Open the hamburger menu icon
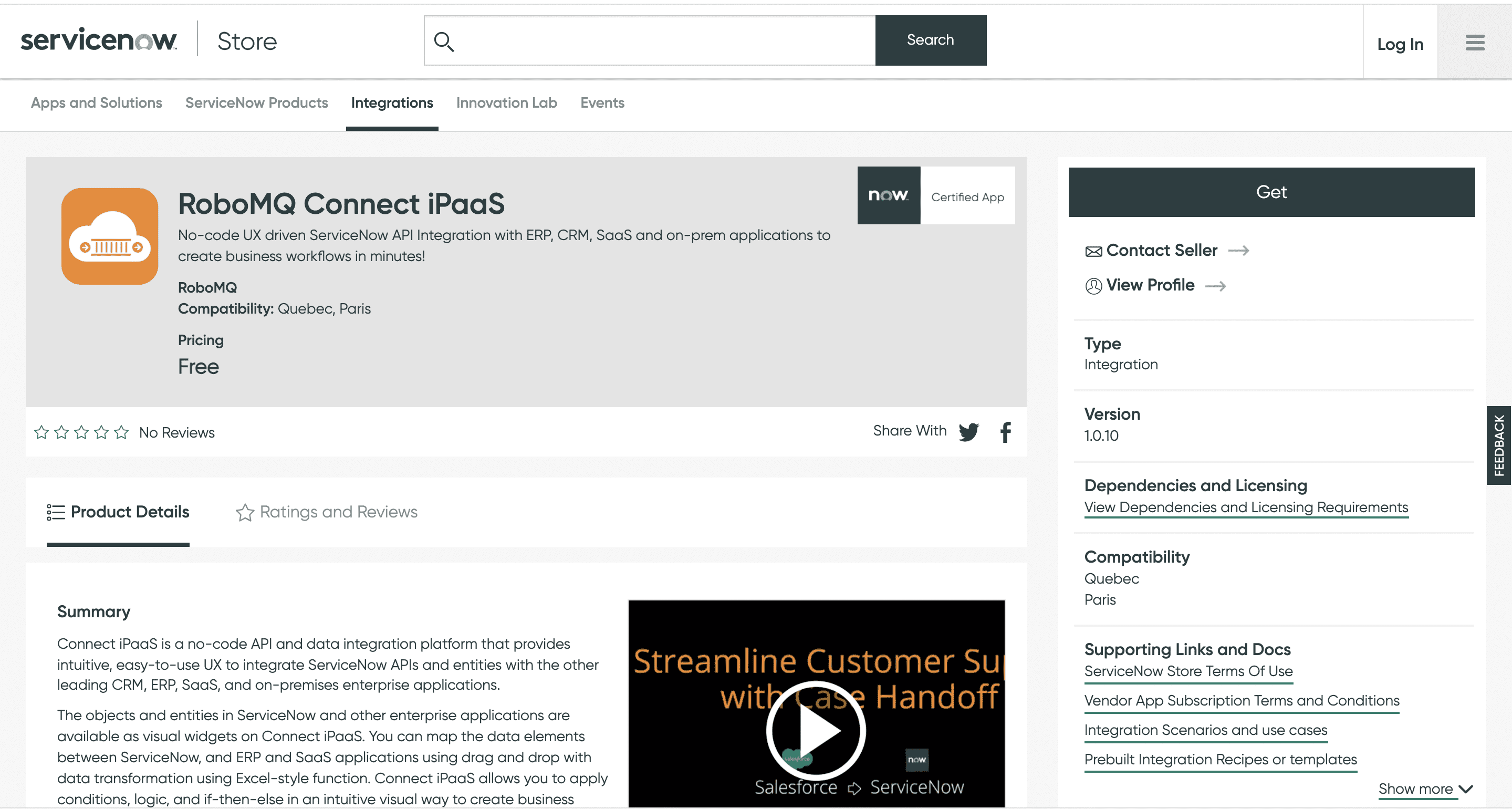 point(1474,42)
